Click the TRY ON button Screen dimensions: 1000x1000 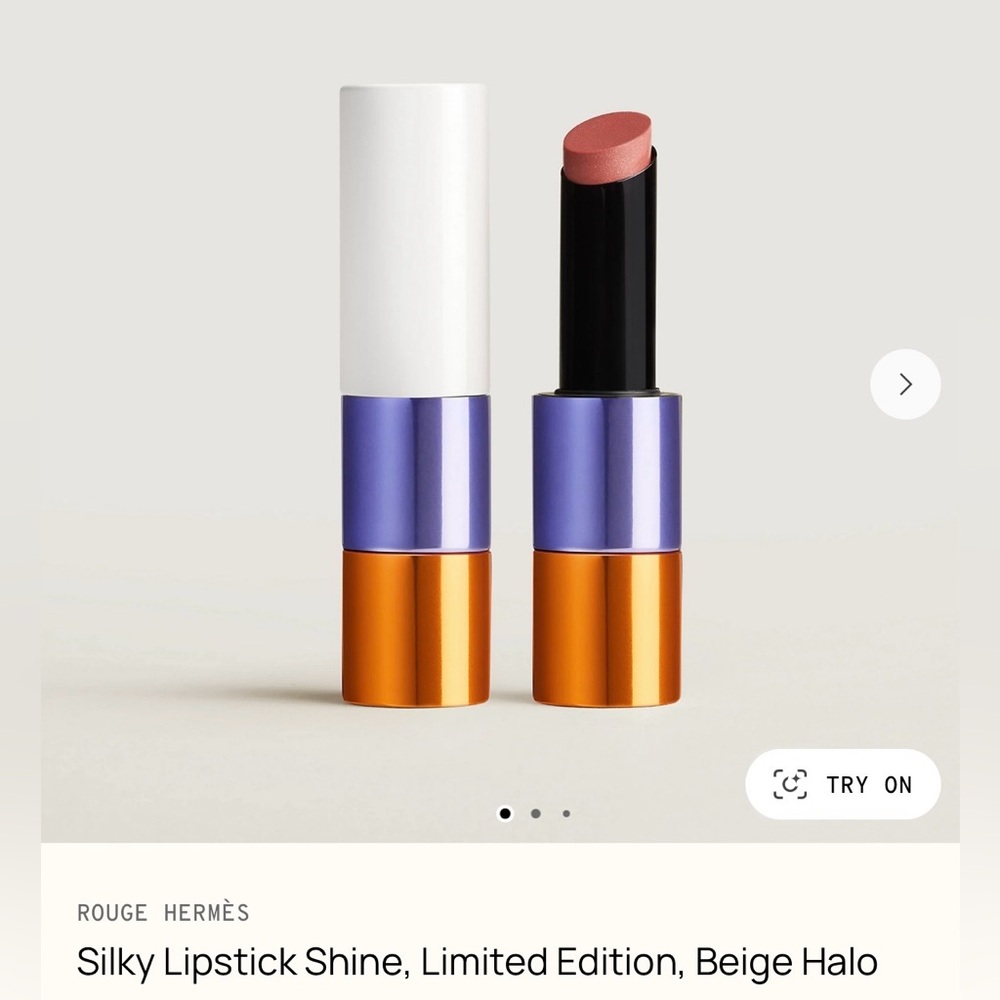pyautogui.click(x=843, y=784)
